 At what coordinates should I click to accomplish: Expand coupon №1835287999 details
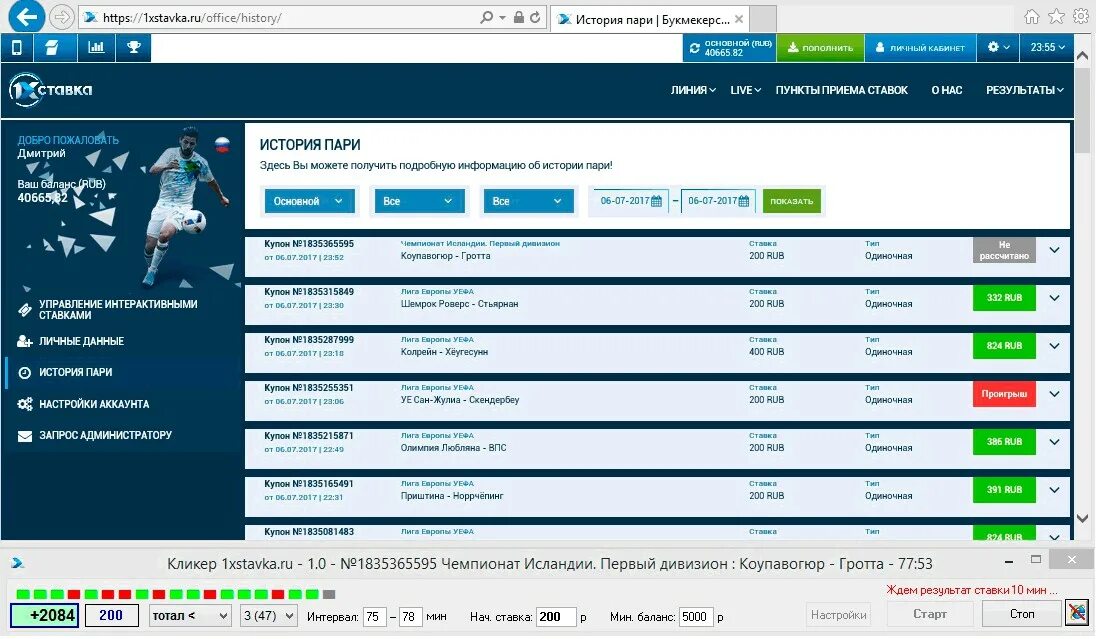1054,346
